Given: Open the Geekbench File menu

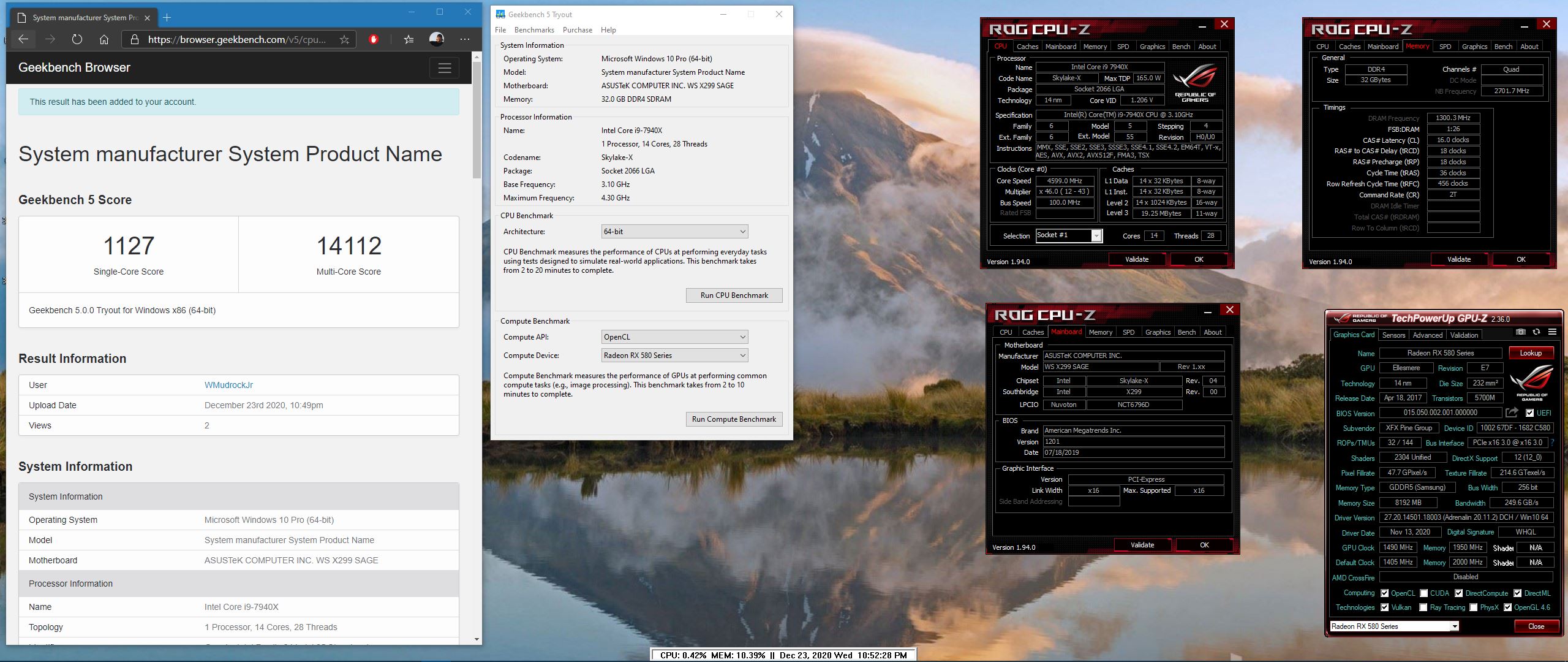Looking at the screenshot, I should [x=500, y=30].
